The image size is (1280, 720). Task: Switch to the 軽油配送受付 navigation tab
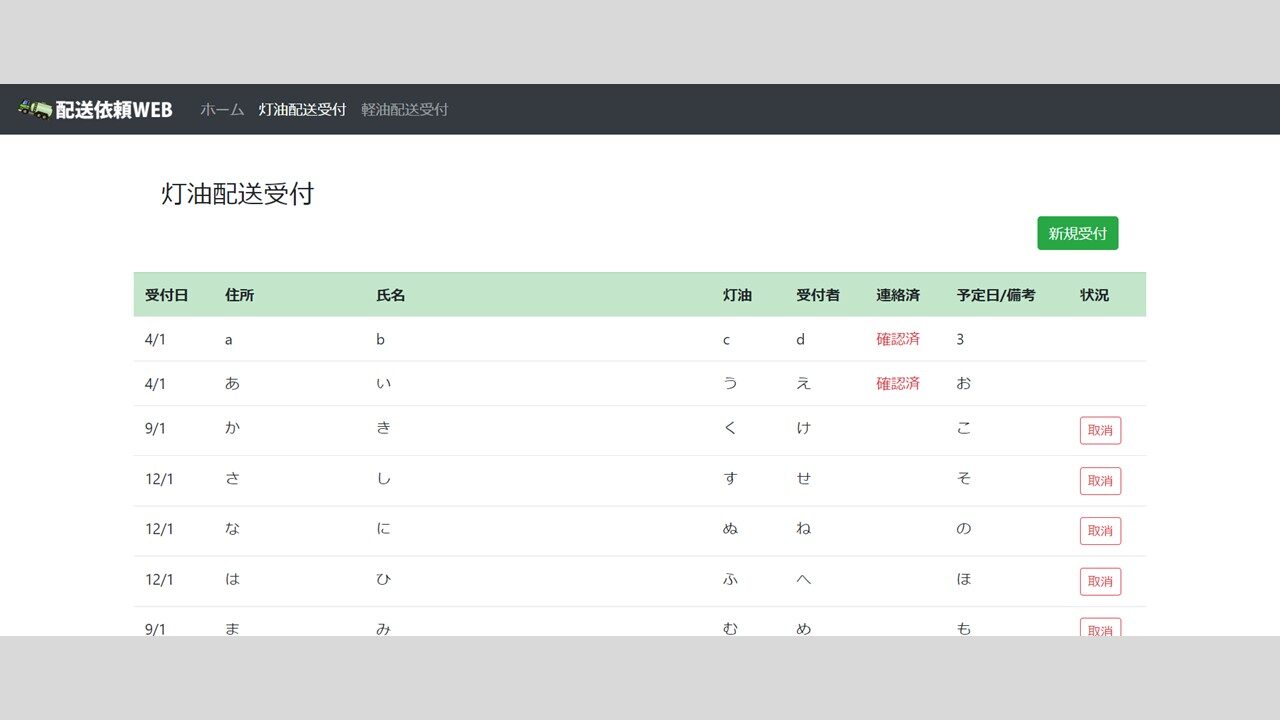click(405, 110)
